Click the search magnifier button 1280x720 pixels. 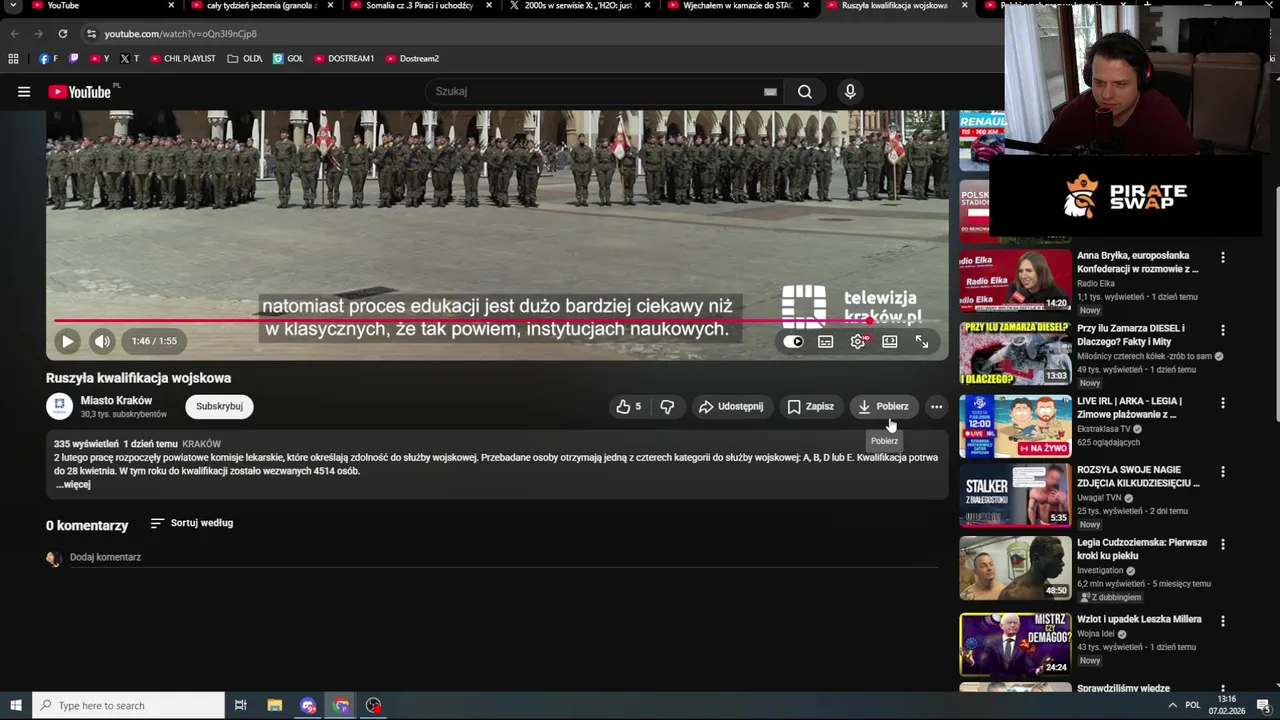coord(805,92)
